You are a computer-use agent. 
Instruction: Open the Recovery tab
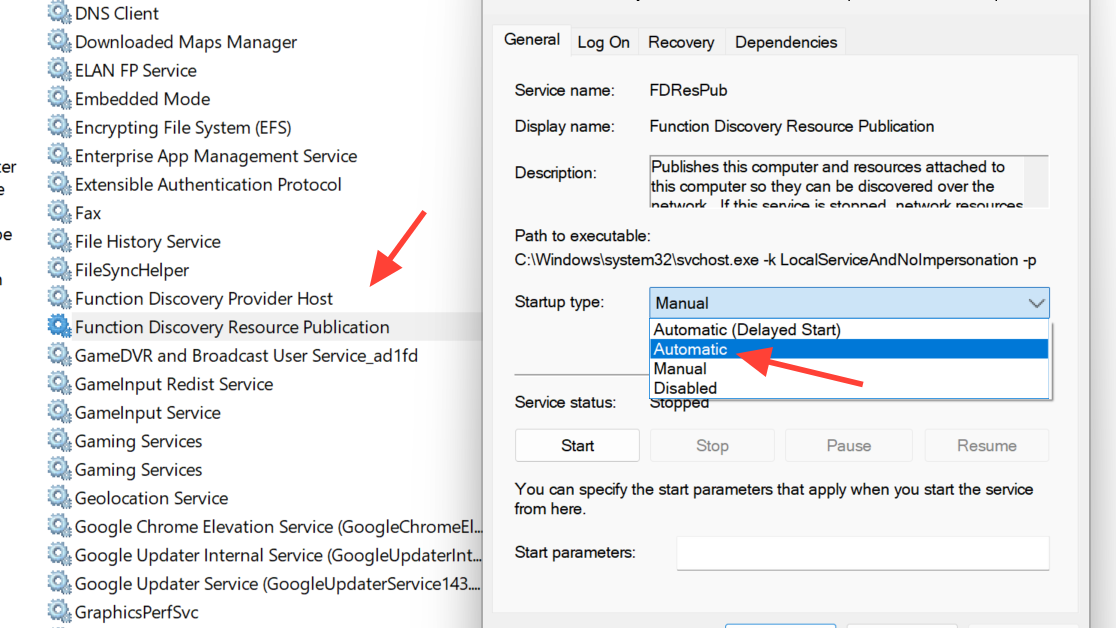681,42
